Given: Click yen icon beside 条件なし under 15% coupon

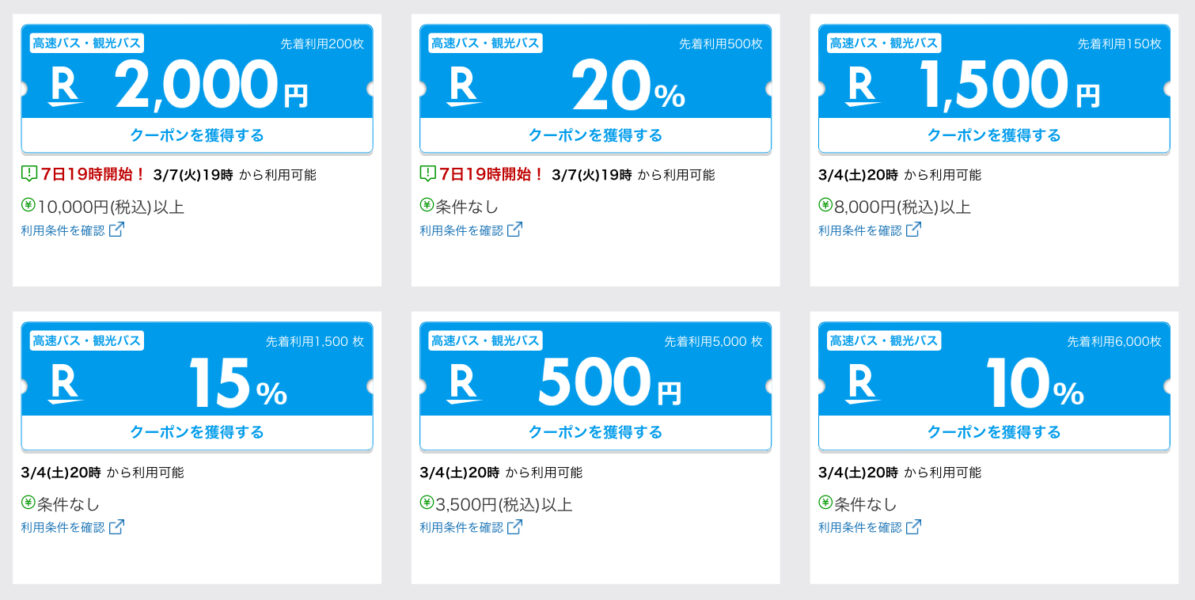Looking at the screenshot, I should point(28,502).
